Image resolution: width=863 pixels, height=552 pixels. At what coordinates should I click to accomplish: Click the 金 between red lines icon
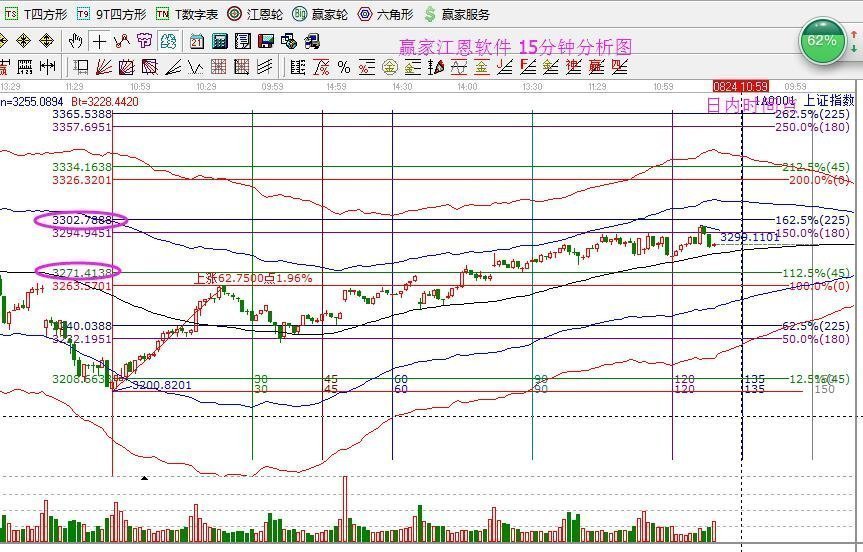pyautogui.click(x=482, y=67)
